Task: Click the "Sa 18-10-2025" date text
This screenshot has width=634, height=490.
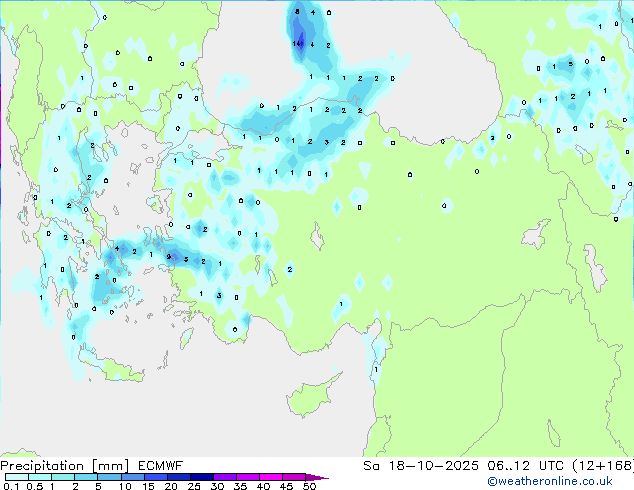Action: (421, 466)
